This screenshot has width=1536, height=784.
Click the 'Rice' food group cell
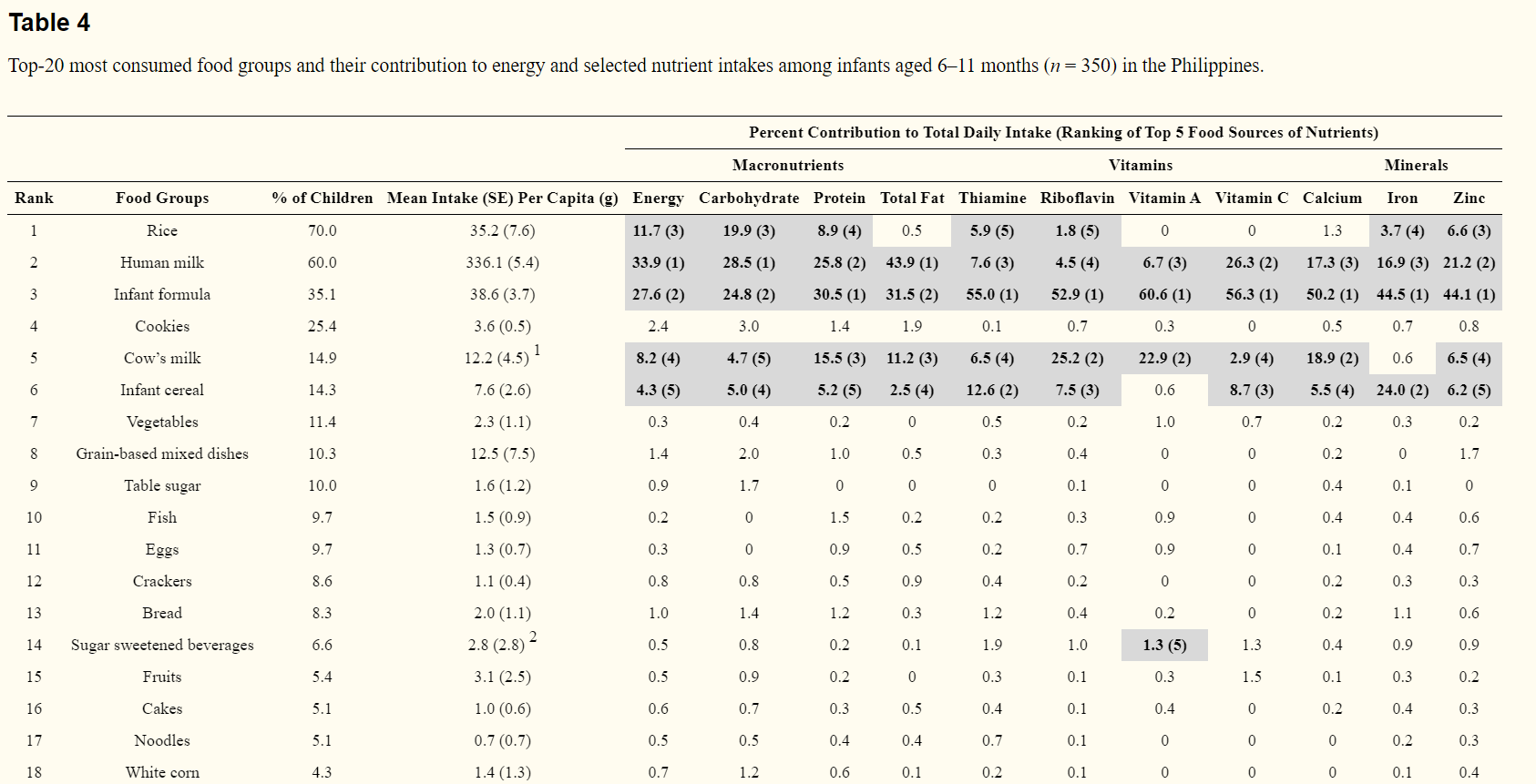pos(162,231)
